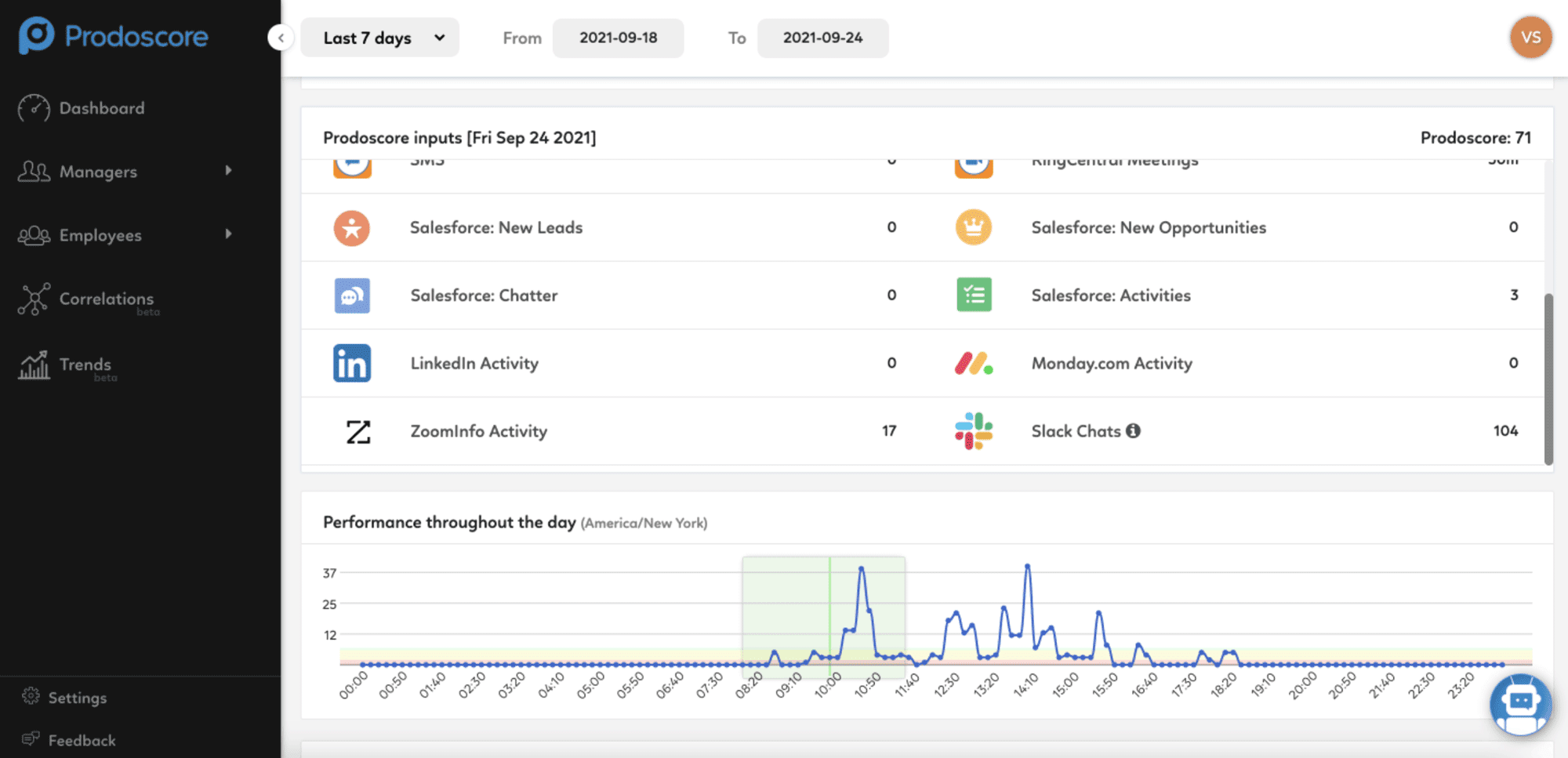Click the inputs panel vertical scrollbar
Viewport: 1568px width, 758px height.
tap(1548, 379)
